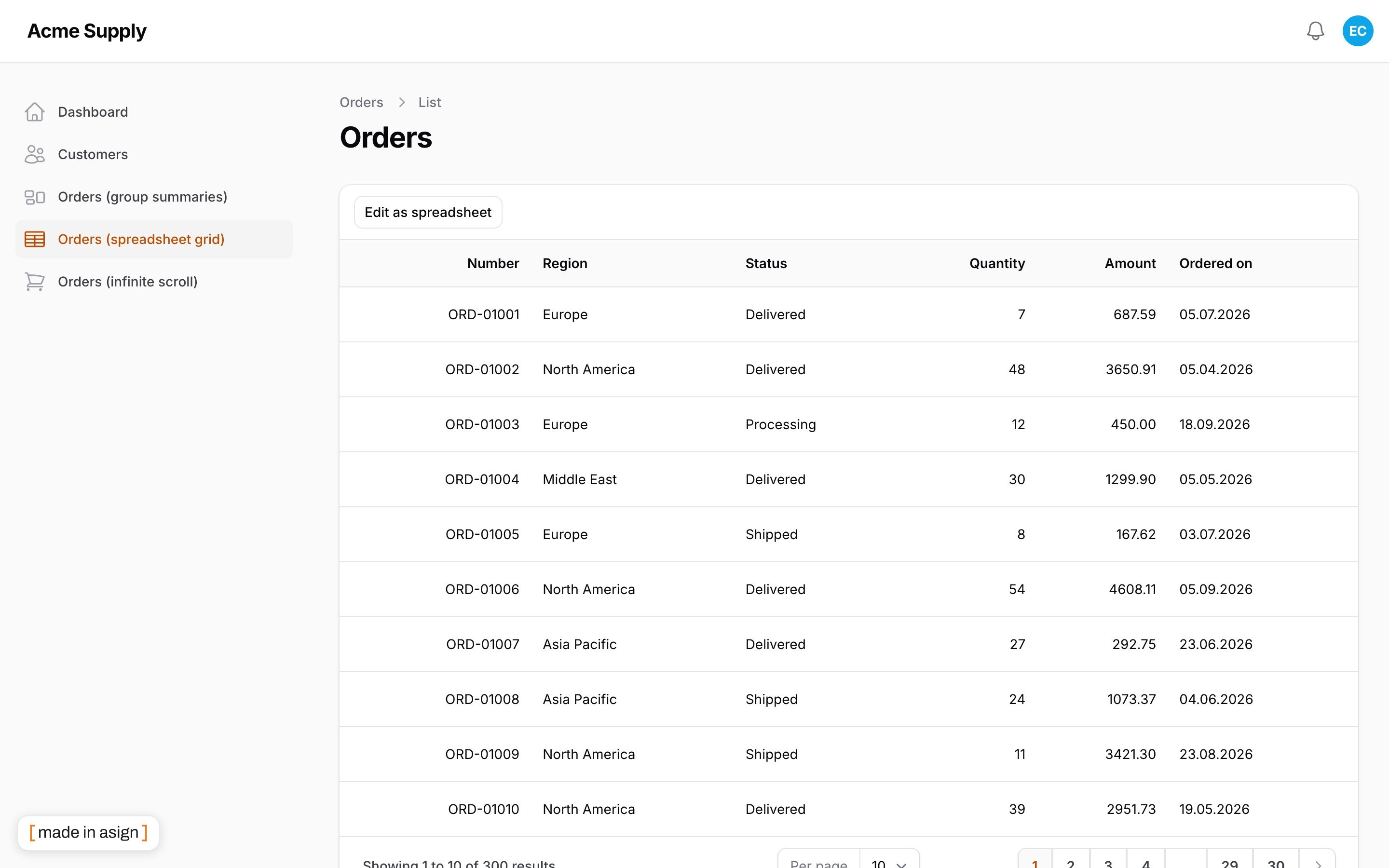
Task: Click Edit as spreadsheet button
Action: coord(428,212)
